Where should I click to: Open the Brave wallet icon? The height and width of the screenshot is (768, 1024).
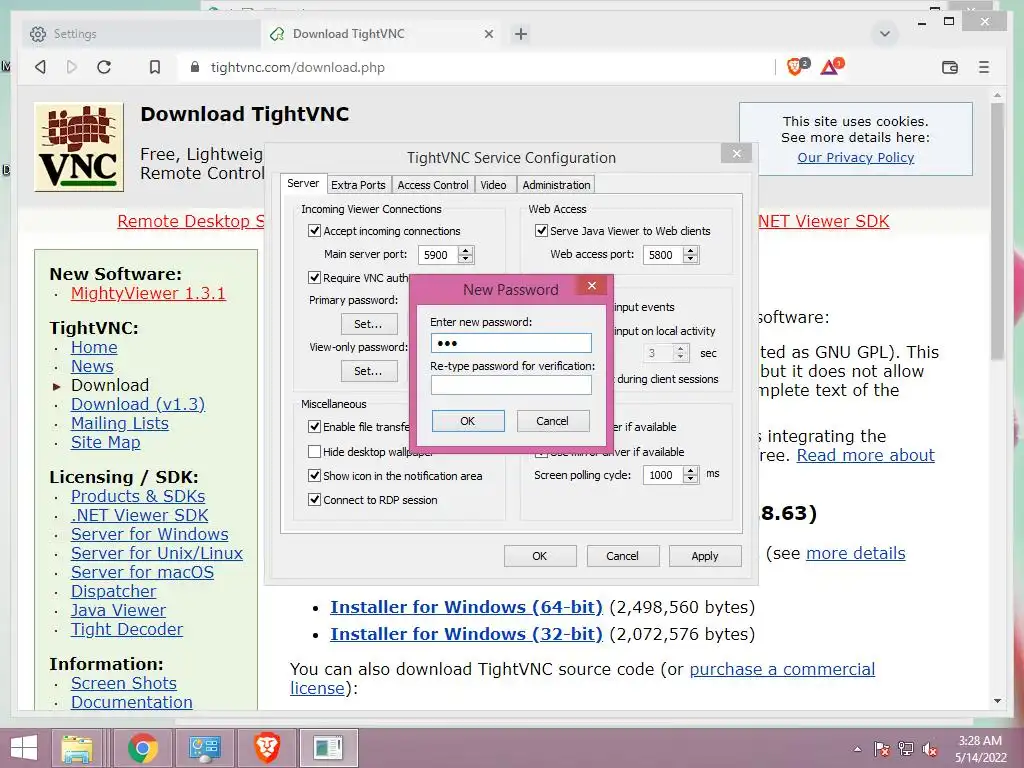(950, 67)
